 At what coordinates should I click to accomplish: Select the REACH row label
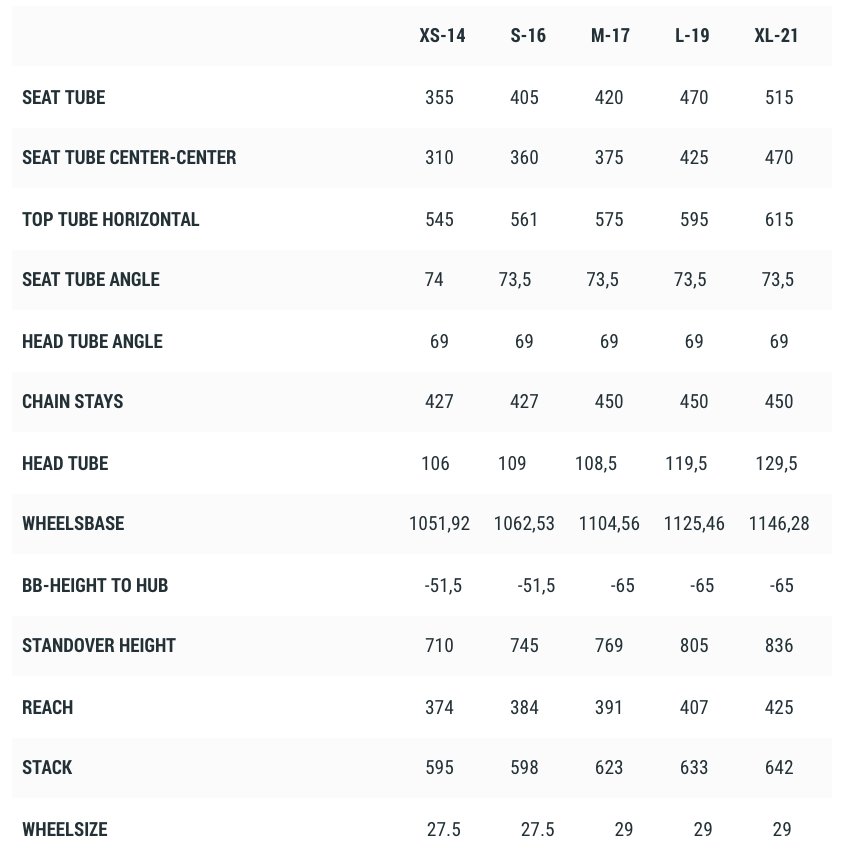(x=47, y=708)
